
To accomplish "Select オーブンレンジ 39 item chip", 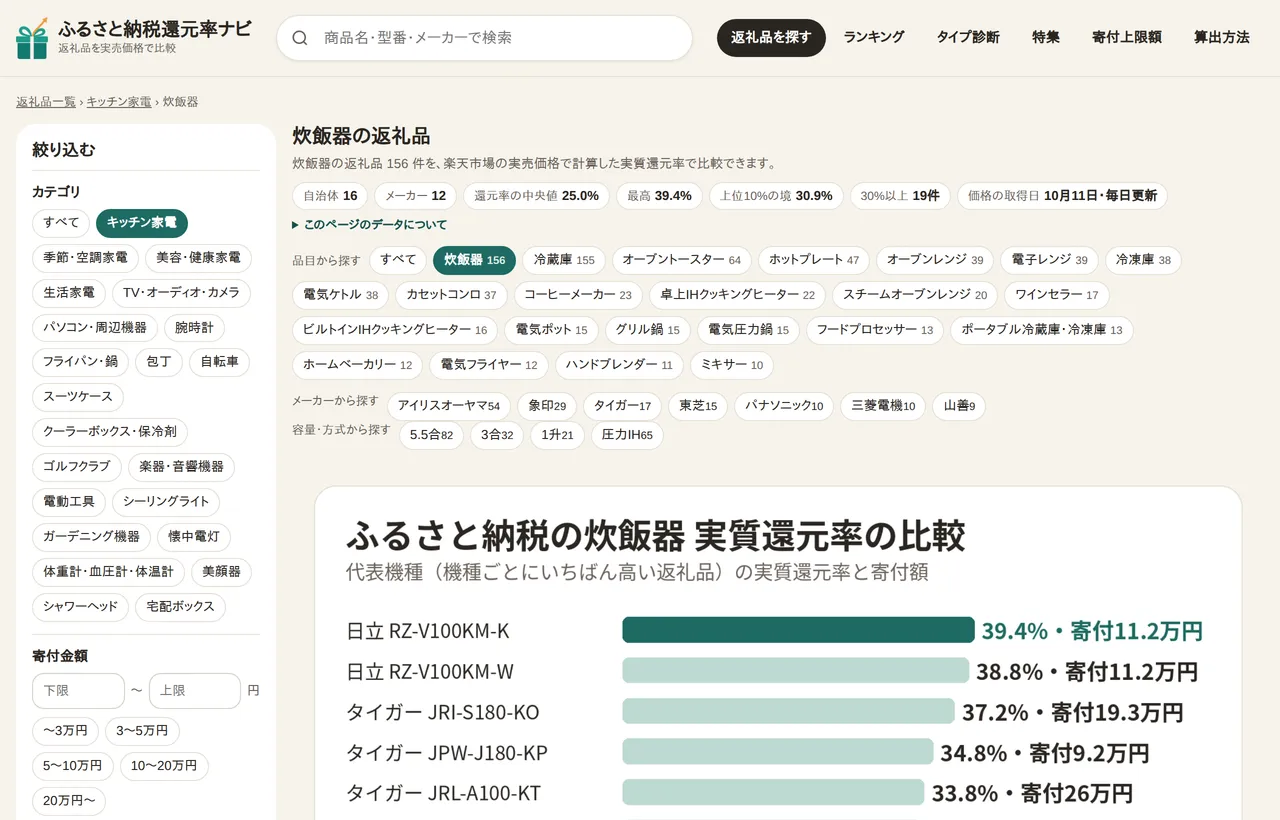I will coord(935,260).
